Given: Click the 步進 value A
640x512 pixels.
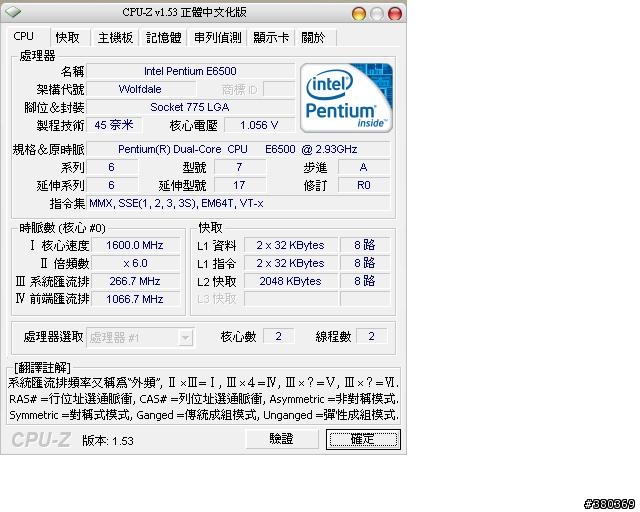Looking at the screenshot, I should (x=364, y=167).
